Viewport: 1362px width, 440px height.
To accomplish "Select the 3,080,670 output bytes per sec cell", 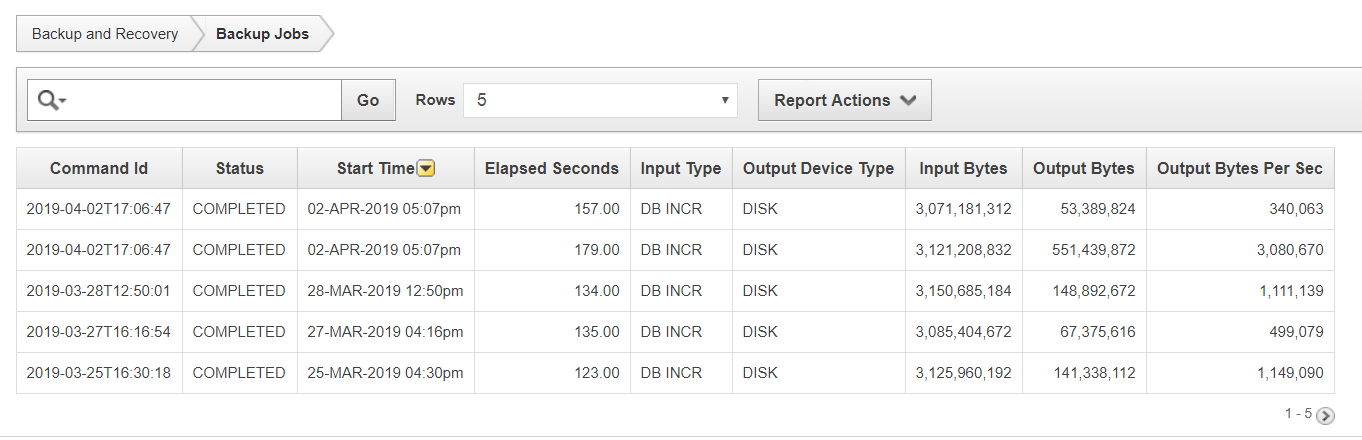I will (1289, 250).
